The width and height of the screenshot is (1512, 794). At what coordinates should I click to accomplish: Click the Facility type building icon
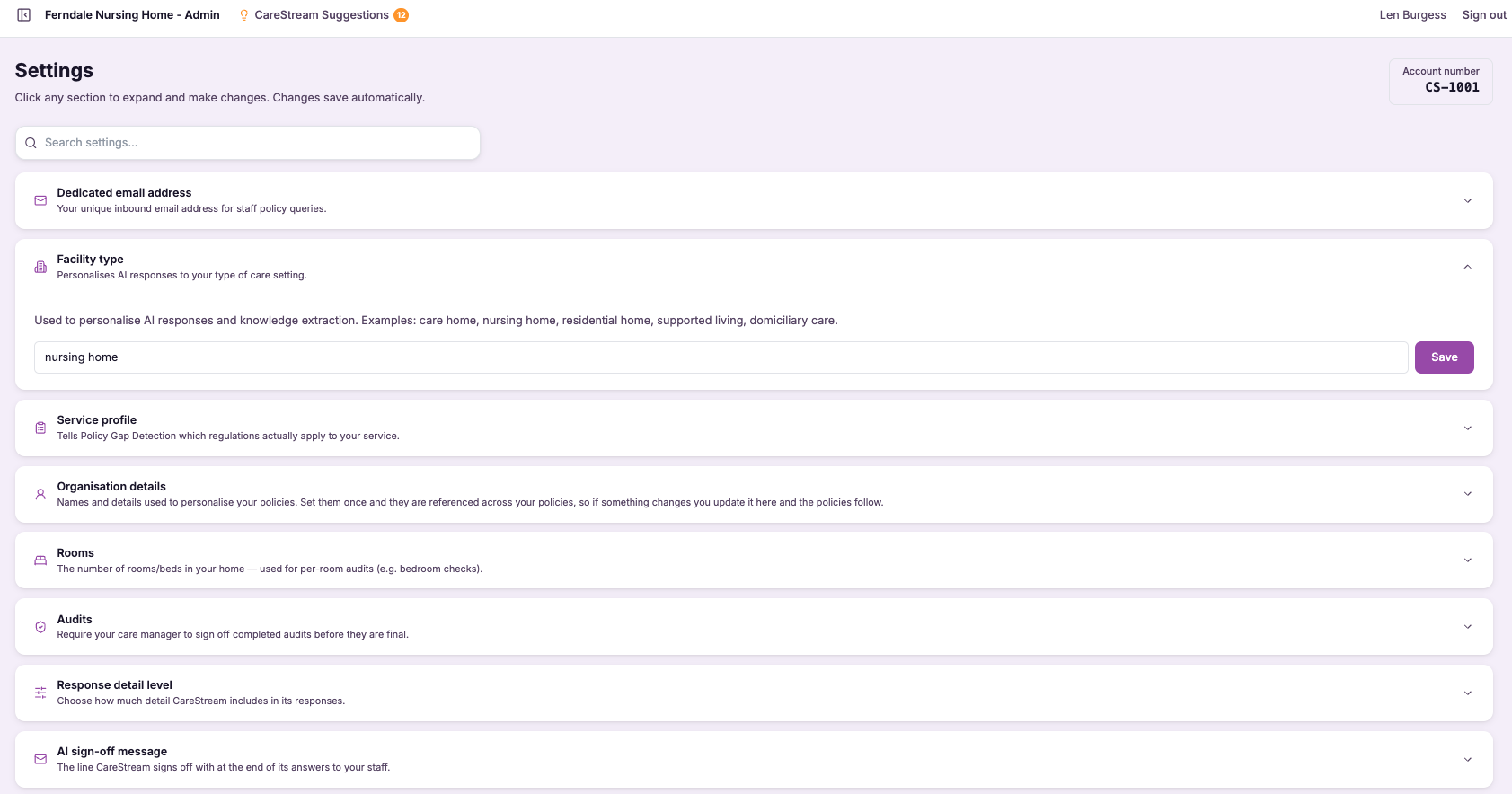[40, 267]
